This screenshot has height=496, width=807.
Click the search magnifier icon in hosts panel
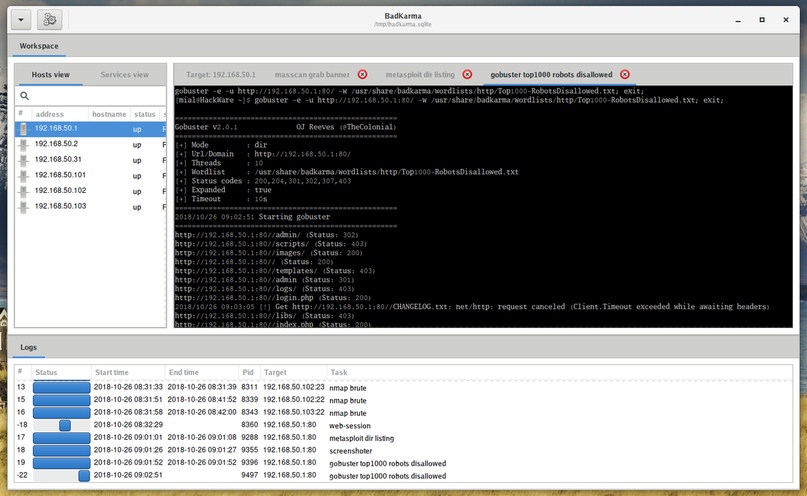pyautogui.click(x=25, y=96)
